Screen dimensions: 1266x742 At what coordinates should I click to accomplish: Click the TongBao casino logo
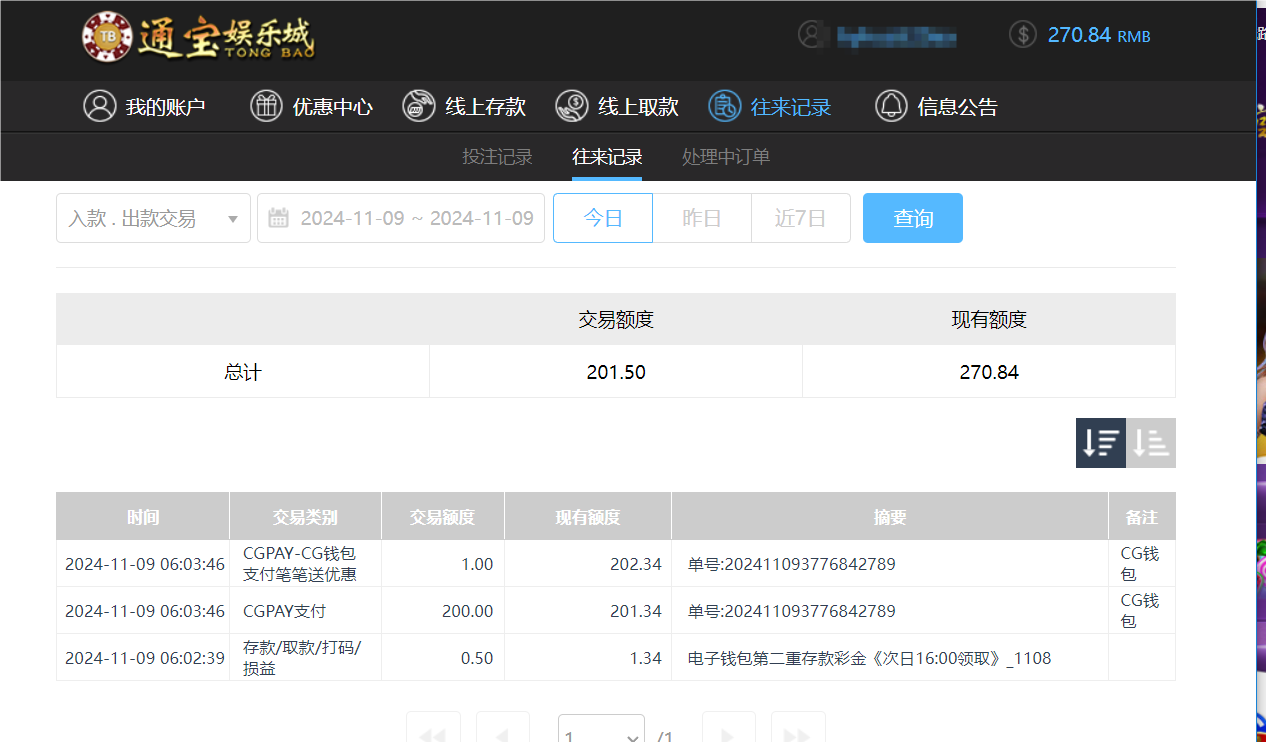pyautogui.click(x=198, y=38)
